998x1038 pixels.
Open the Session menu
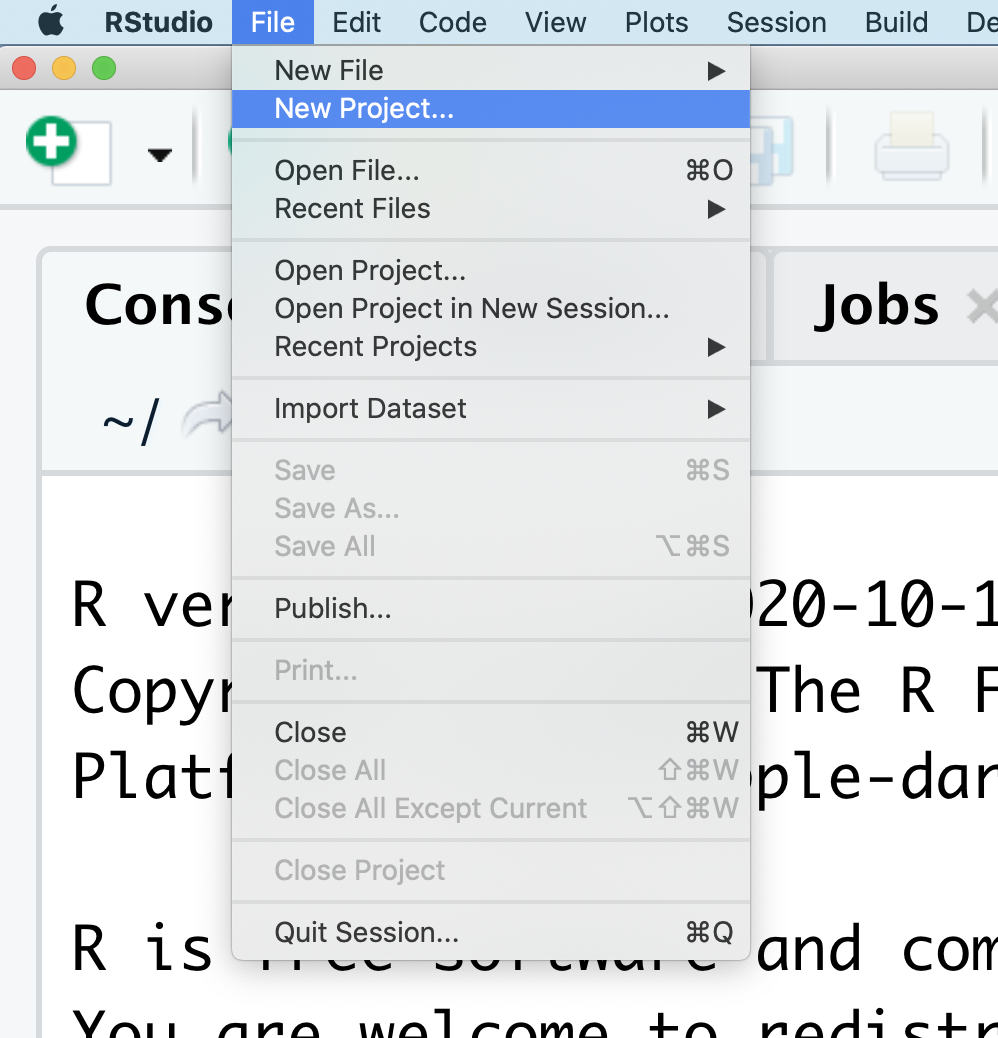click(776, 22)
